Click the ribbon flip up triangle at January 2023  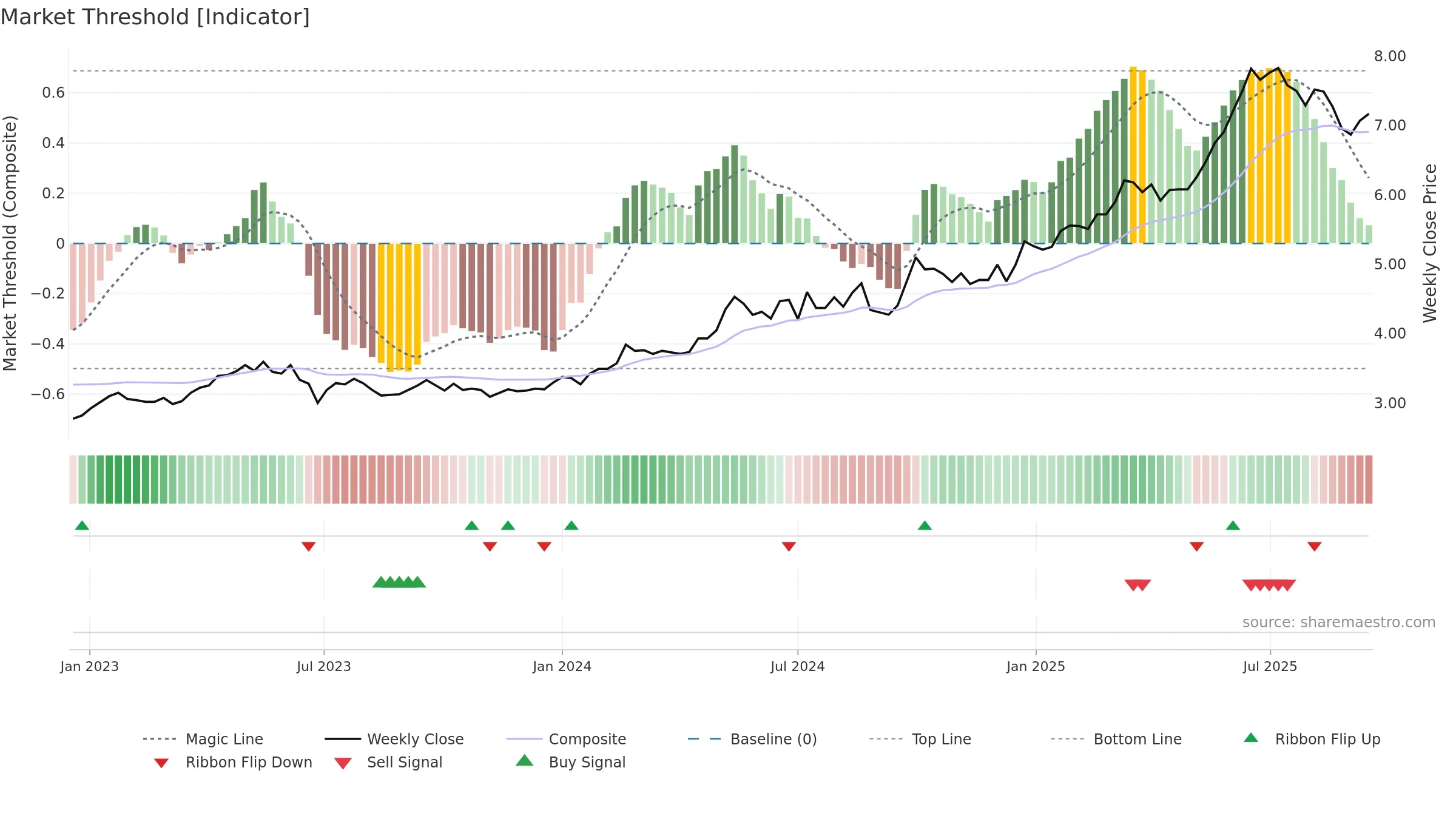[x=82, y=525]
